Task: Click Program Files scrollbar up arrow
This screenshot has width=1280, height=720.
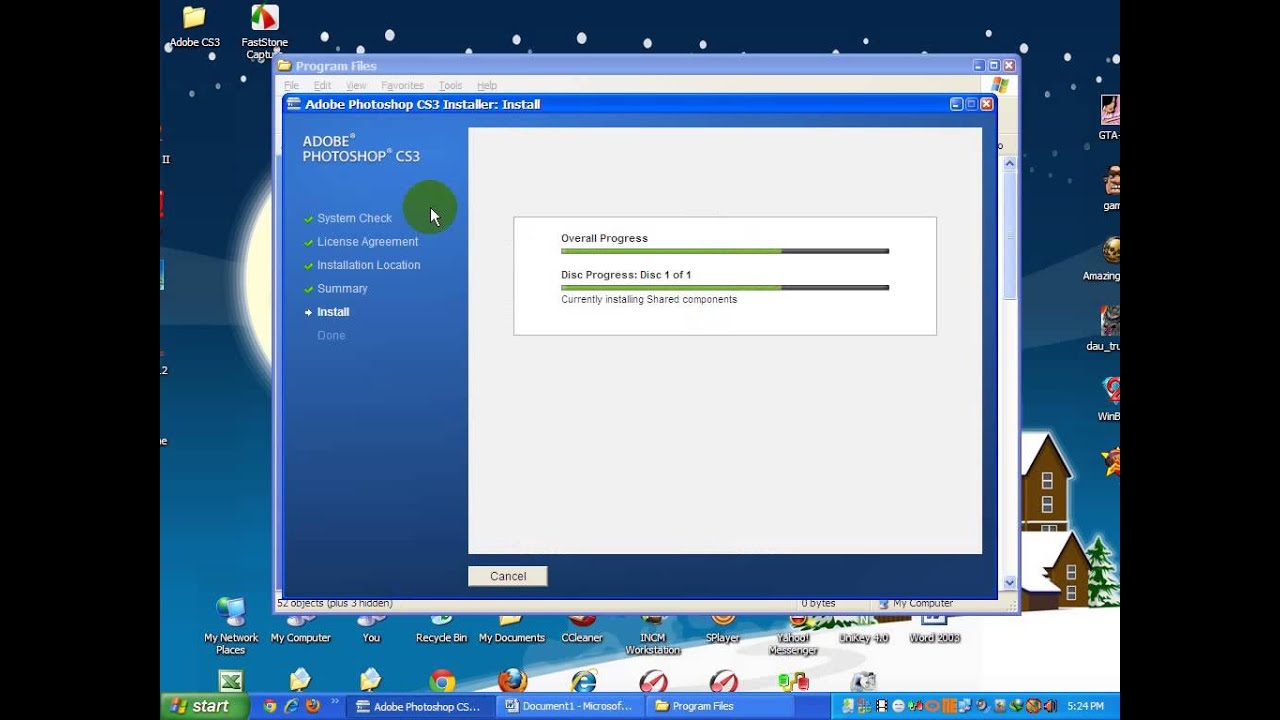Action: [1009, 163]
